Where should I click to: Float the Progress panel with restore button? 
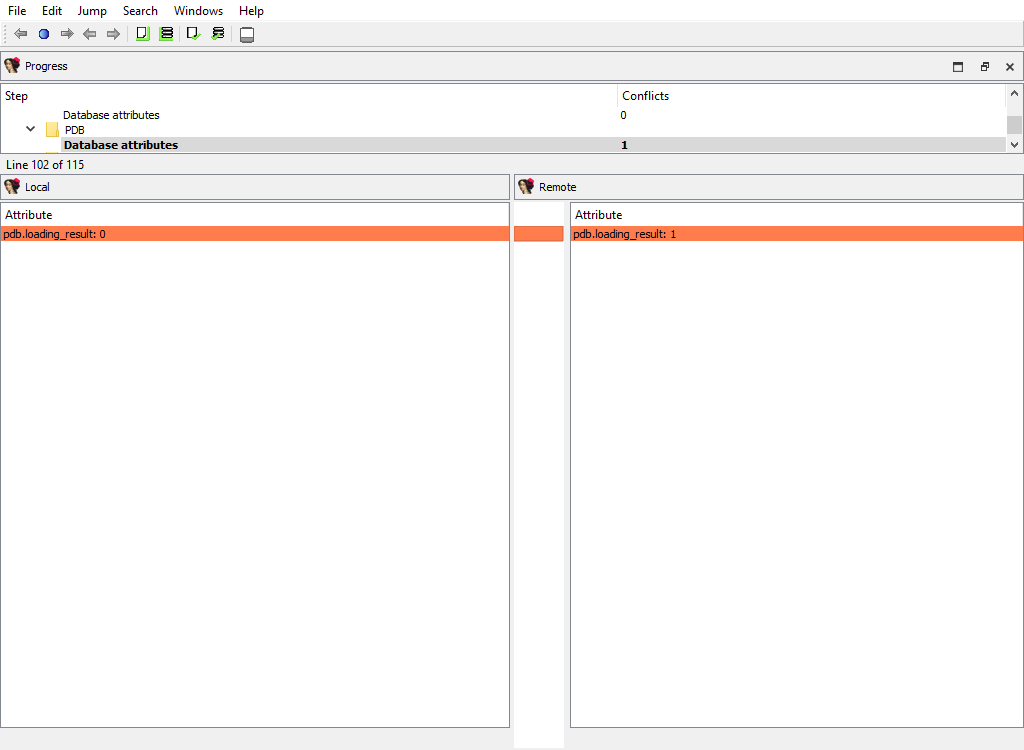click(x=984, y=67)
